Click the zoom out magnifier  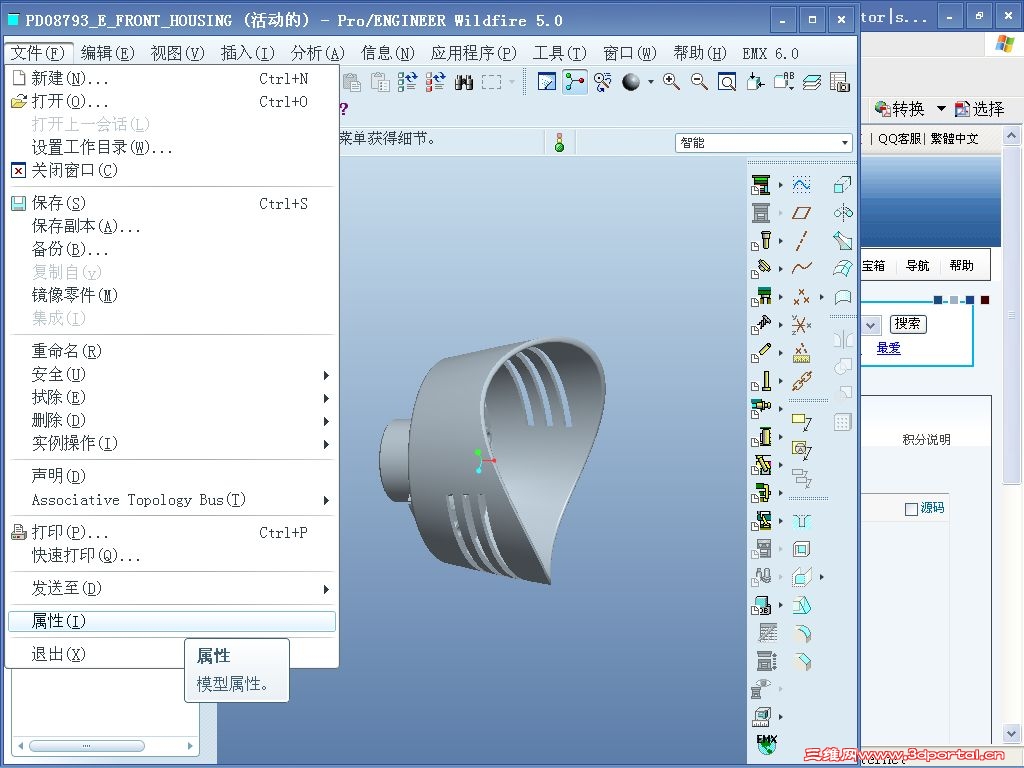(x=699, y=82)
